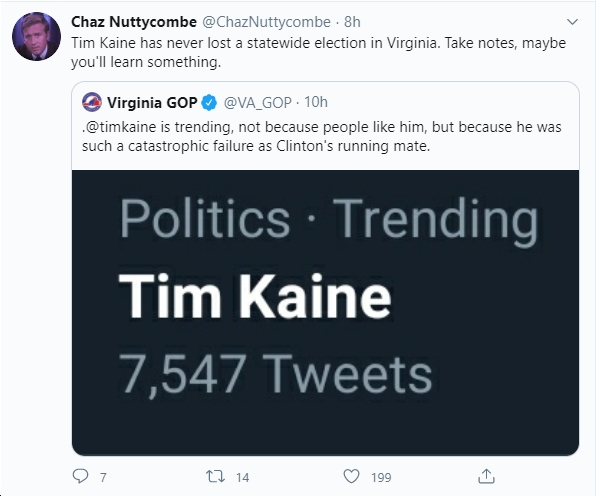
Task: Like the tweet with the heart icon
Action: pos(351,476)
